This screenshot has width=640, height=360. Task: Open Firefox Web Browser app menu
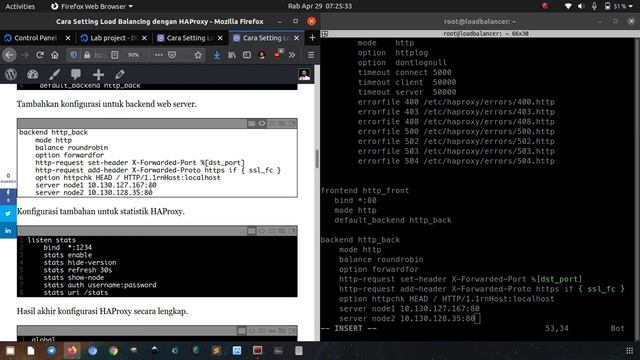(x=92, y=6)
